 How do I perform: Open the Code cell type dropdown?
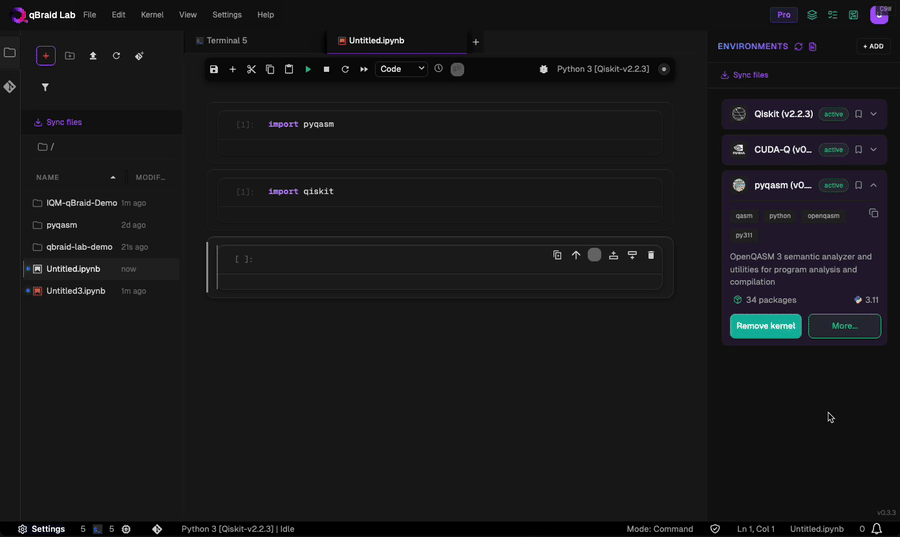point(401,69)
